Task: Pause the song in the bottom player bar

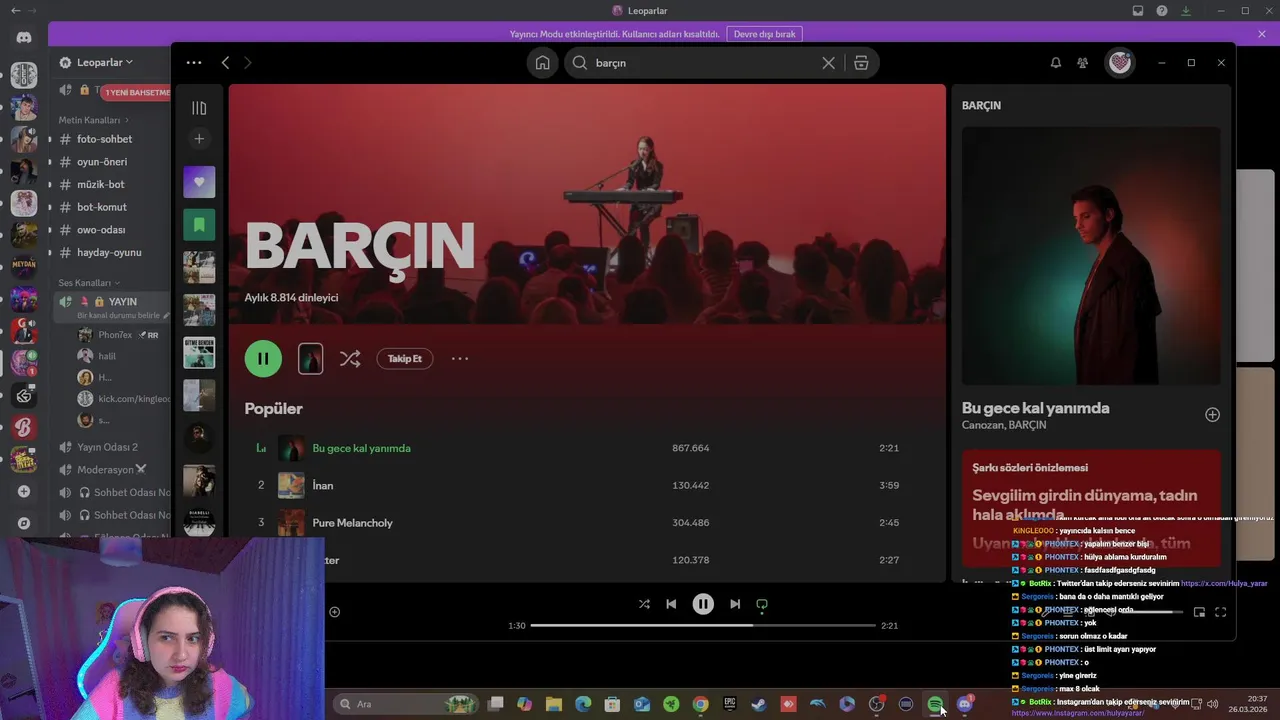Action: [703, 604]
